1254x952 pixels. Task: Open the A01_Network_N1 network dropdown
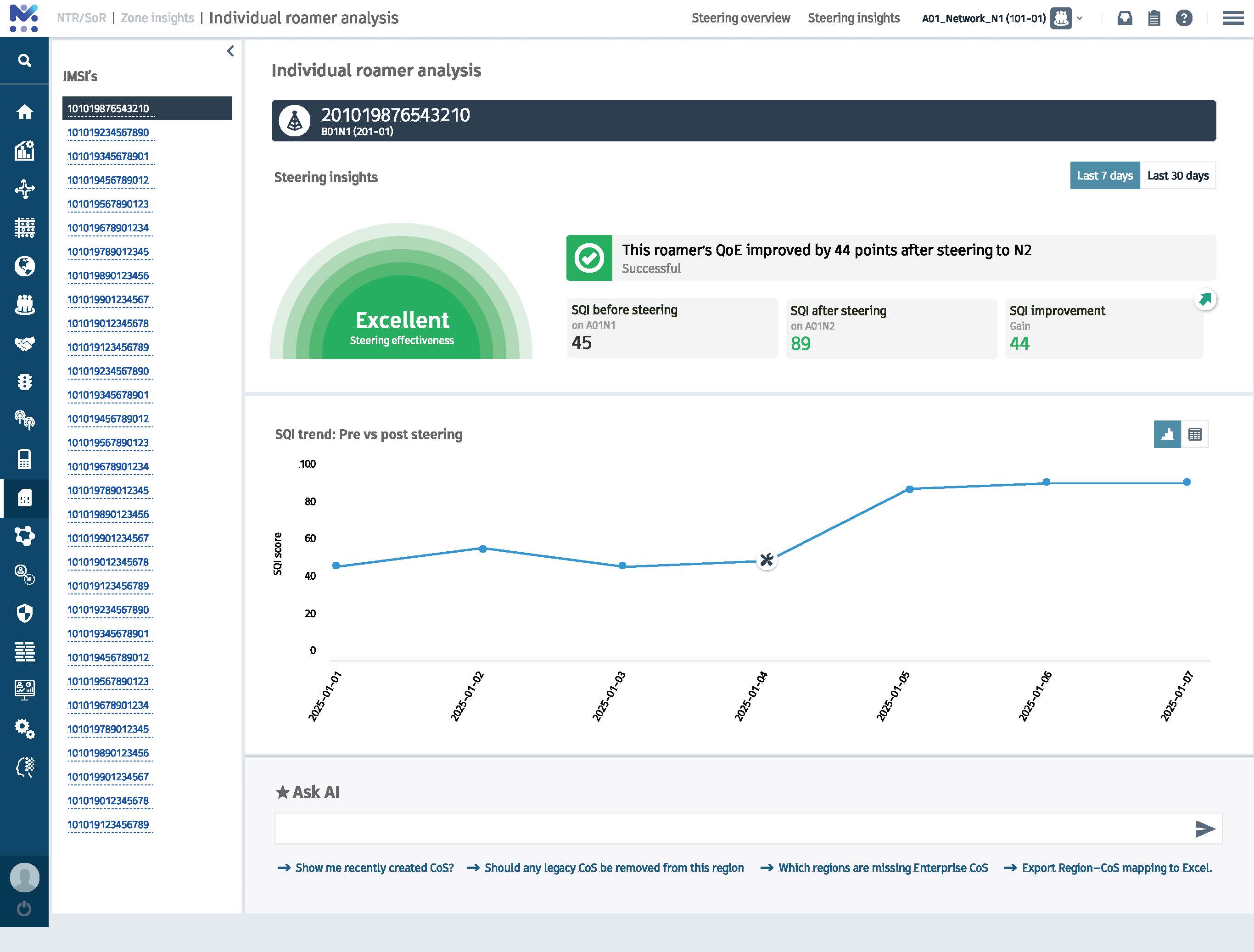(1080, 18)
